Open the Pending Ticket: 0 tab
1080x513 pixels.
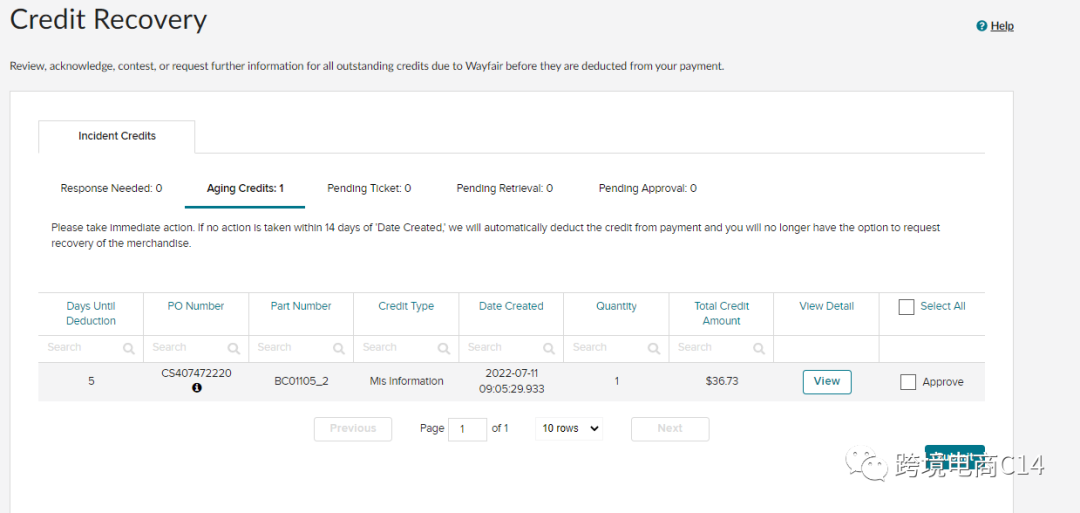click(x=369, y=188)
